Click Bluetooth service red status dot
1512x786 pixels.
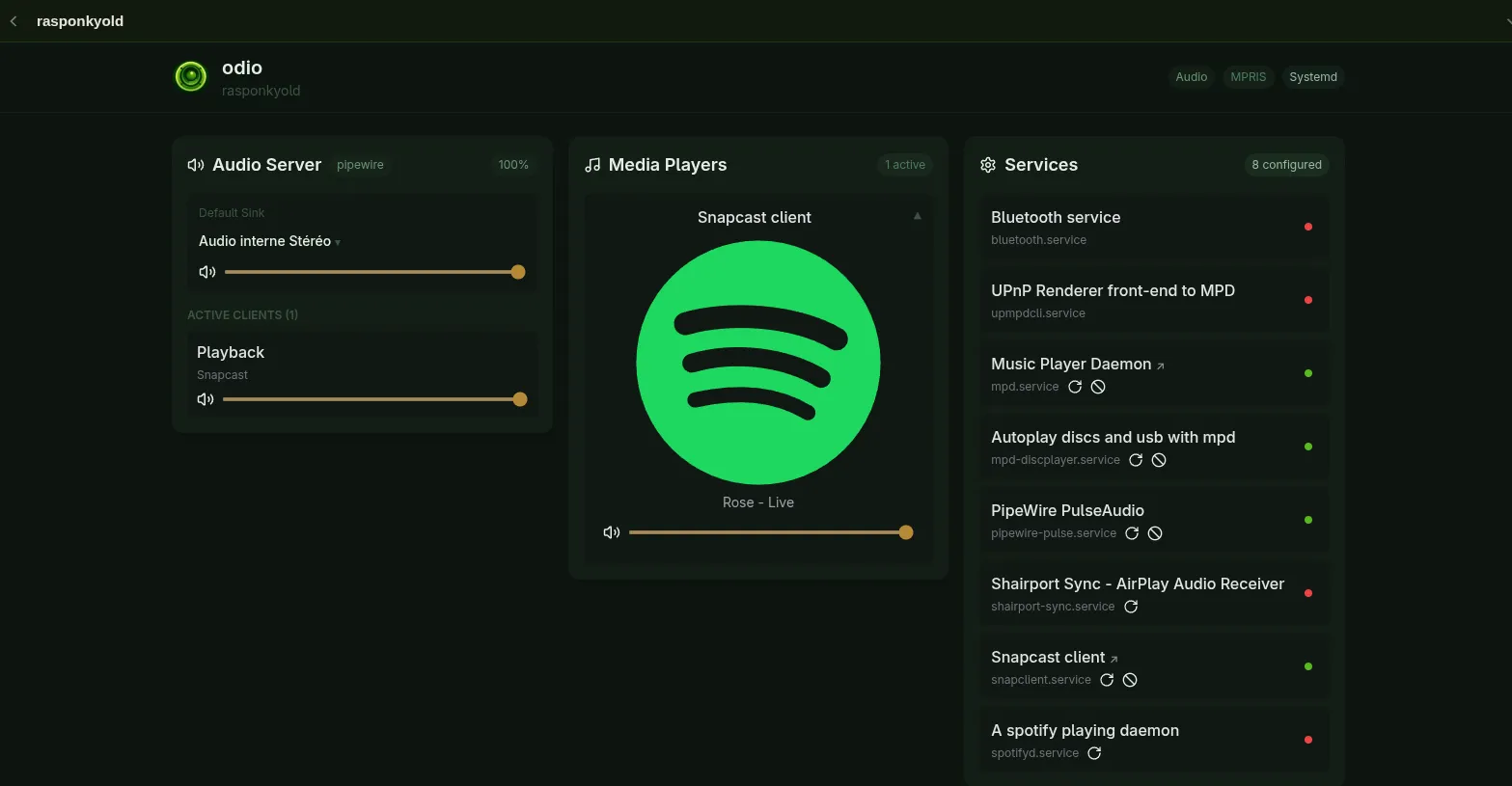(1308, 227)
